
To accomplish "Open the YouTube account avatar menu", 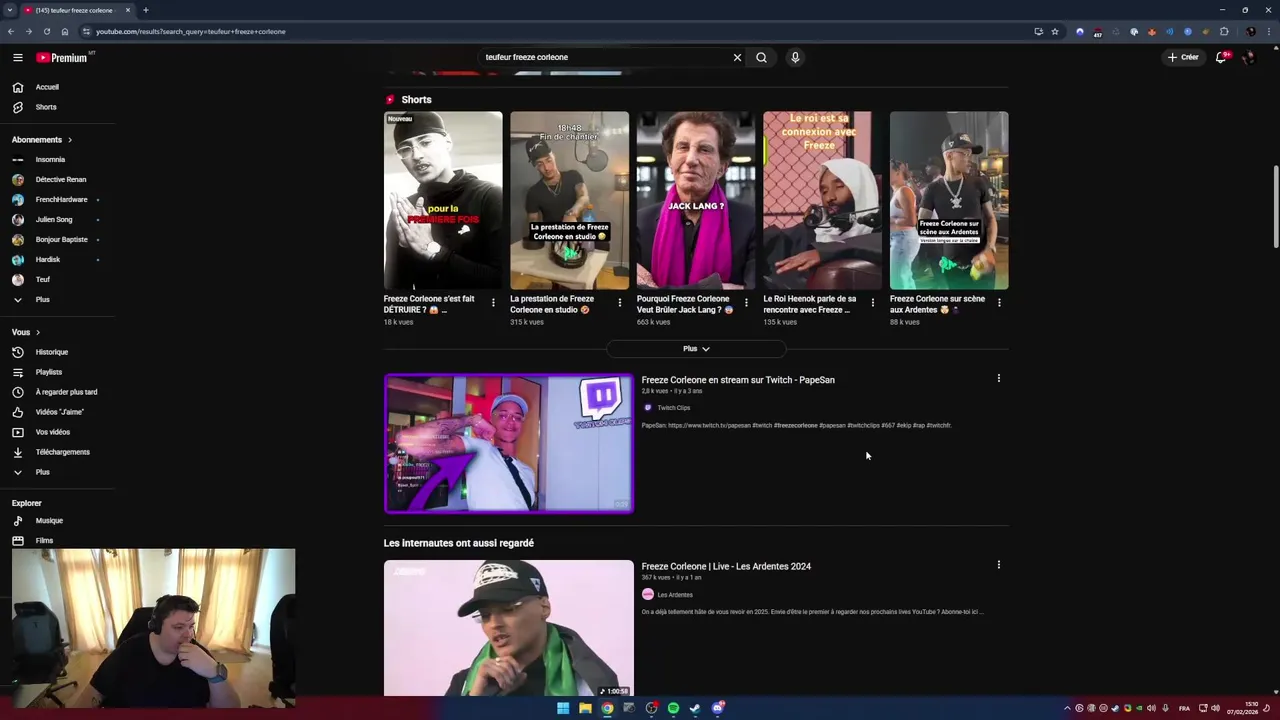I will 1249,57.
